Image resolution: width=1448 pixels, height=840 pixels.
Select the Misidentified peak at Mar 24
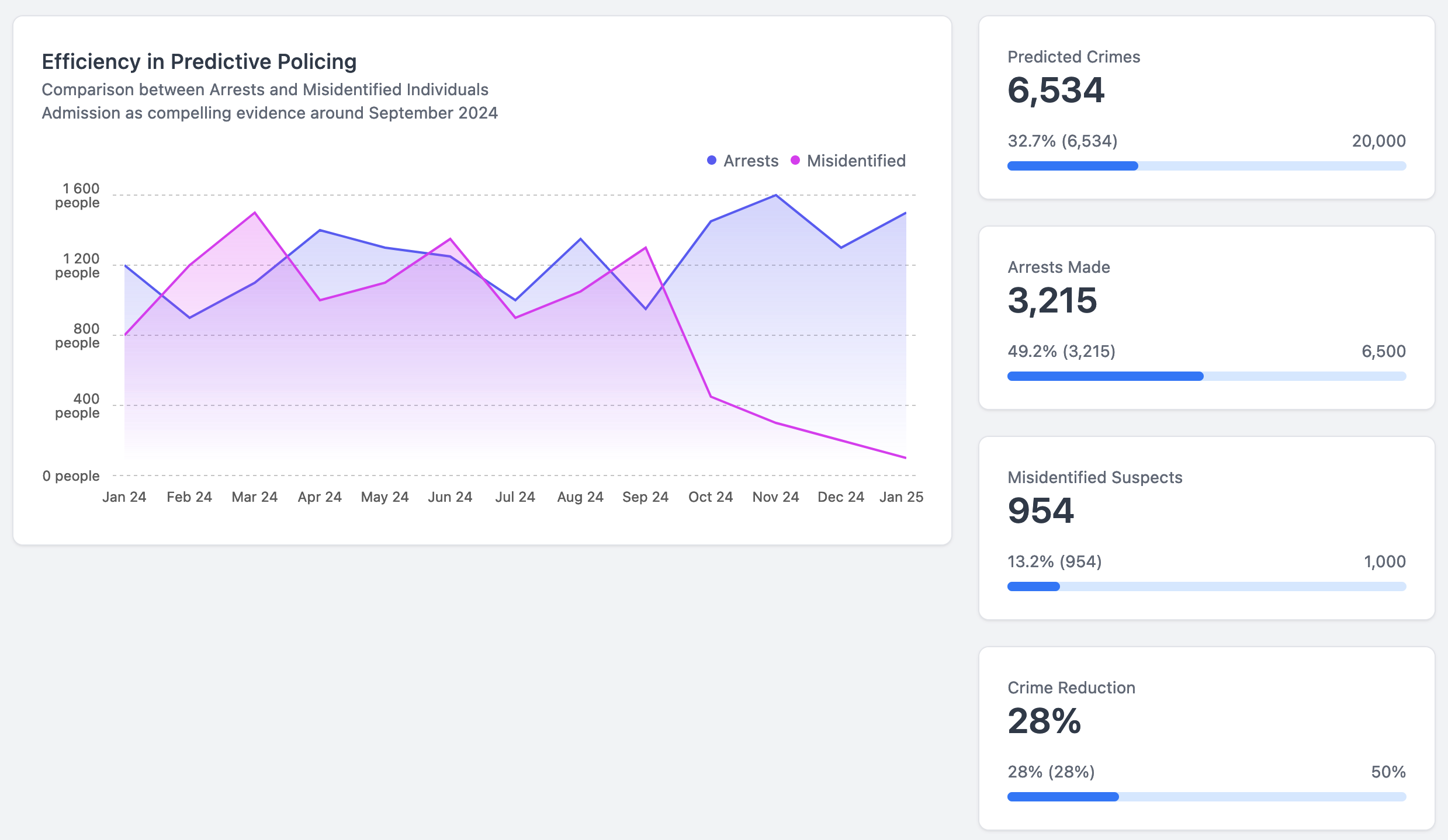[x=255, y=213]
